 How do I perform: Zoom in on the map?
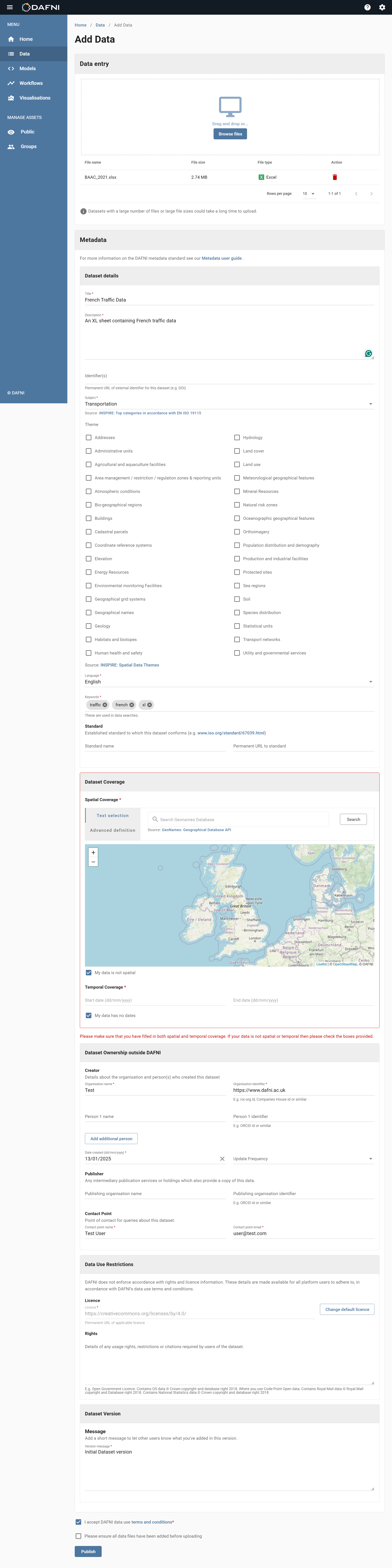click(93, 853)
